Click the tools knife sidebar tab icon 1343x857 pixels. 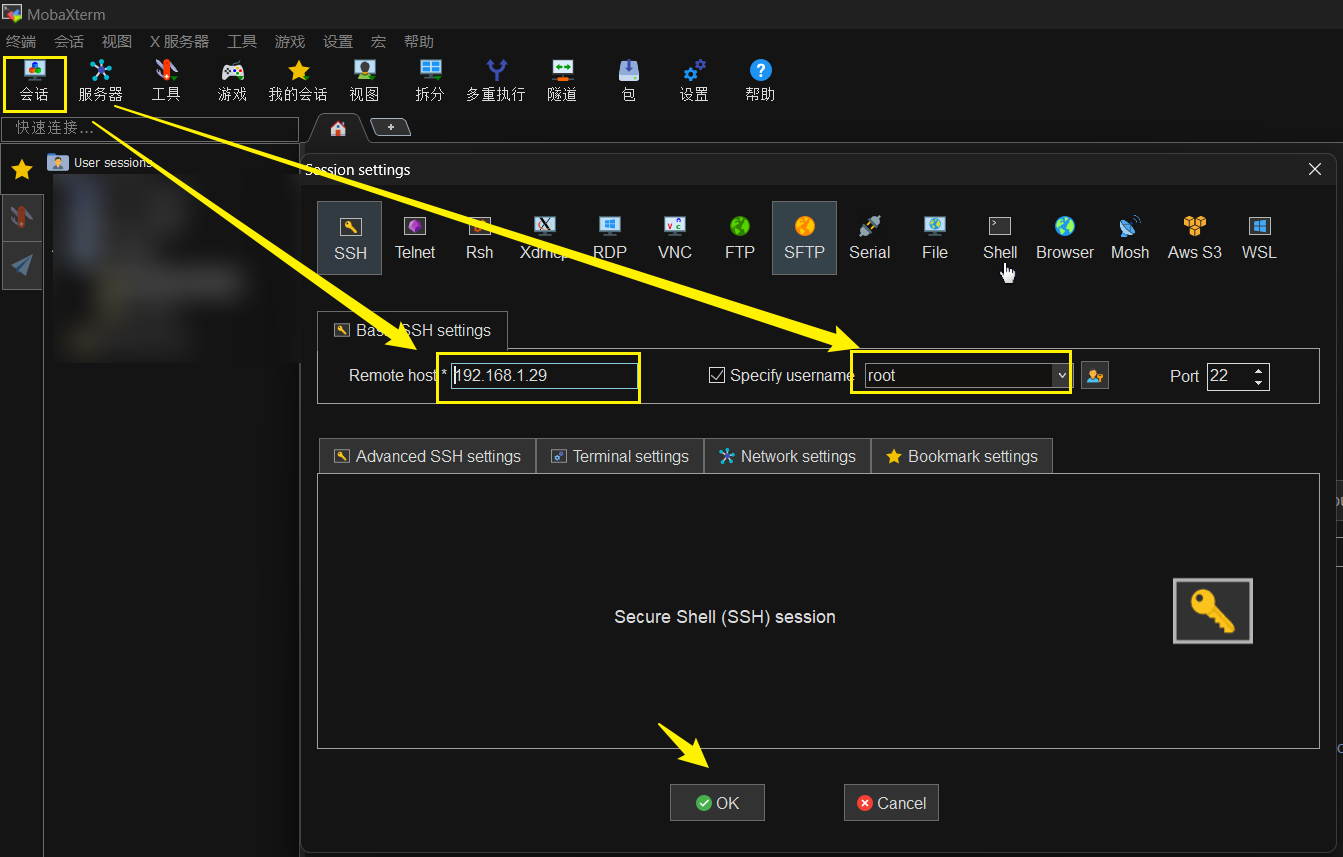22,217
